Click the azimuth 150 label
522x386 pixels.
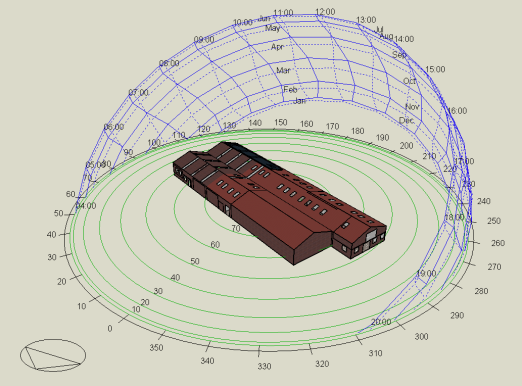pos(281,122)
